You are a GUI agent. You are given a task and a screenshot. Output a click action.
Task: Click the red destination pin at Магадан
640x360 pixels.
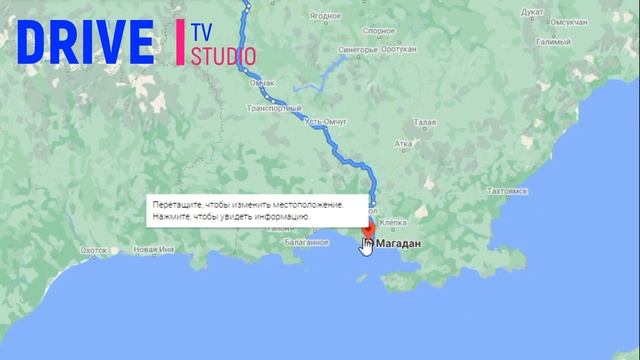(x=369, y=231)
